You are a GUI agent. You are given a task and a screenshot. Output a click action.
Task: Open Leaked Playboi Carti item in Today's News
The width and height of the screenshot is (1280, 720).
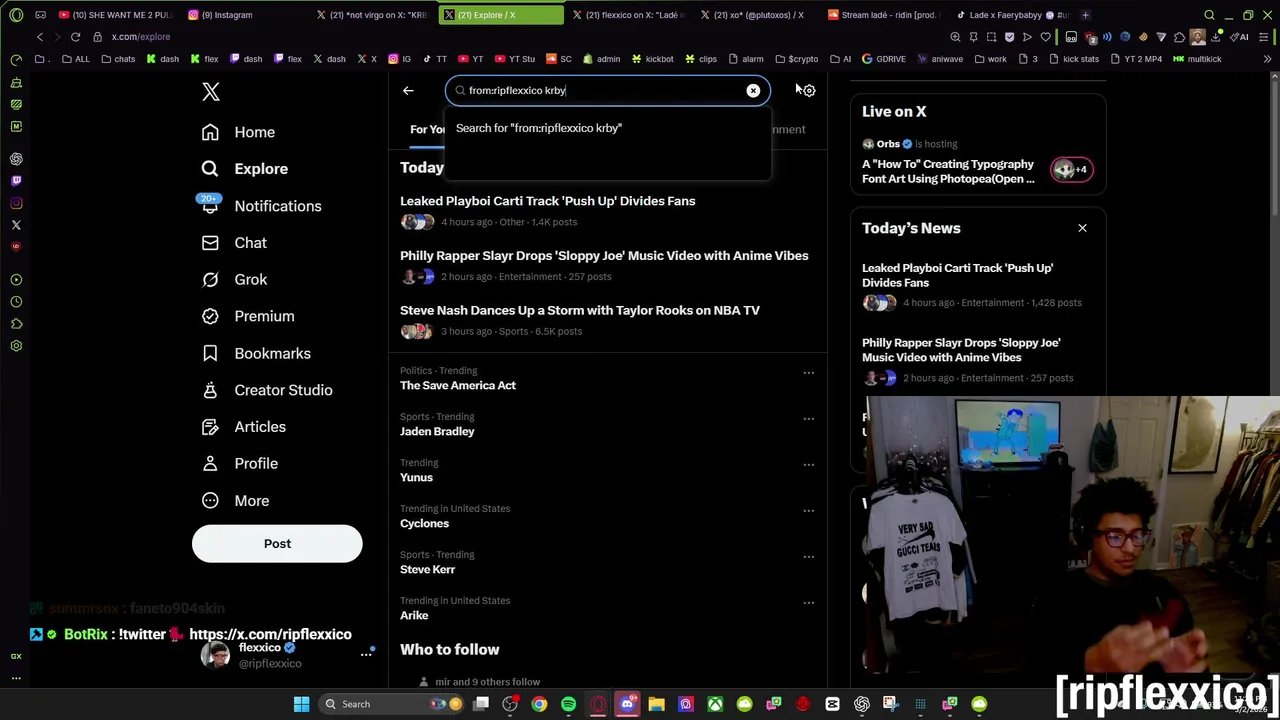coord(957,276)
